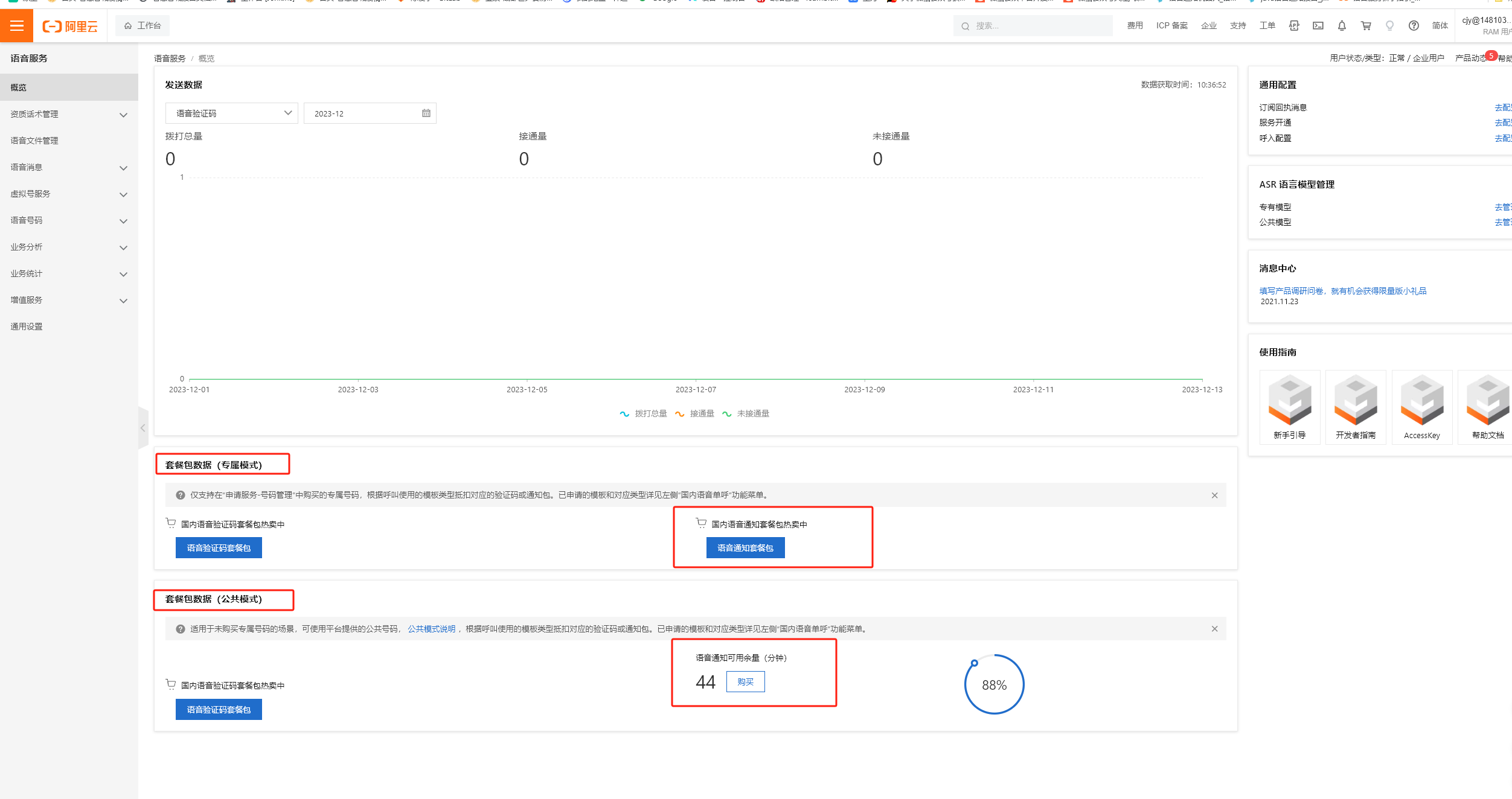Open the notification bell
The width and height of the screenshot is (1512, 799).
[1342, 26]
